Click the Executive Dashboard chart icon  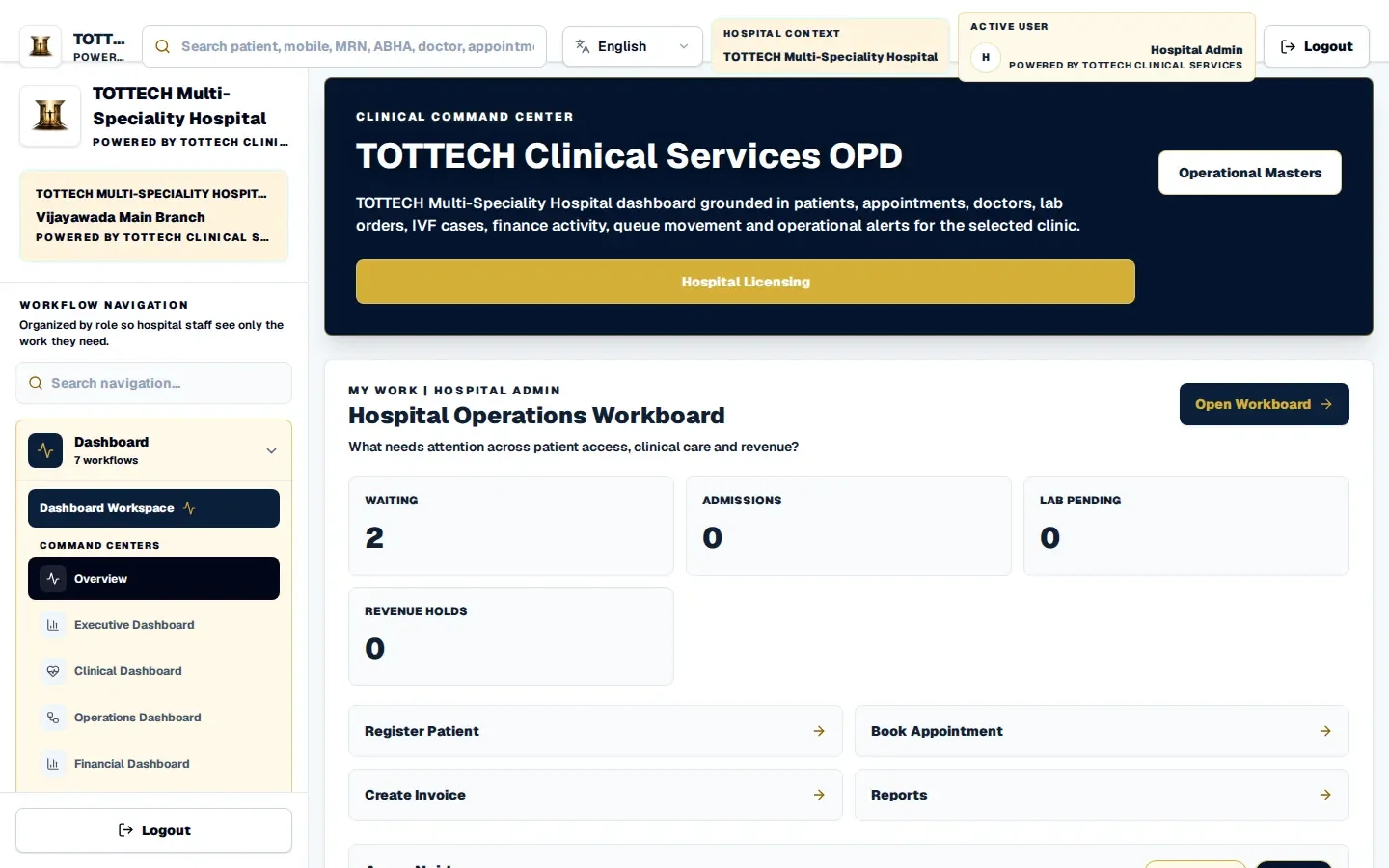[53, 625]
